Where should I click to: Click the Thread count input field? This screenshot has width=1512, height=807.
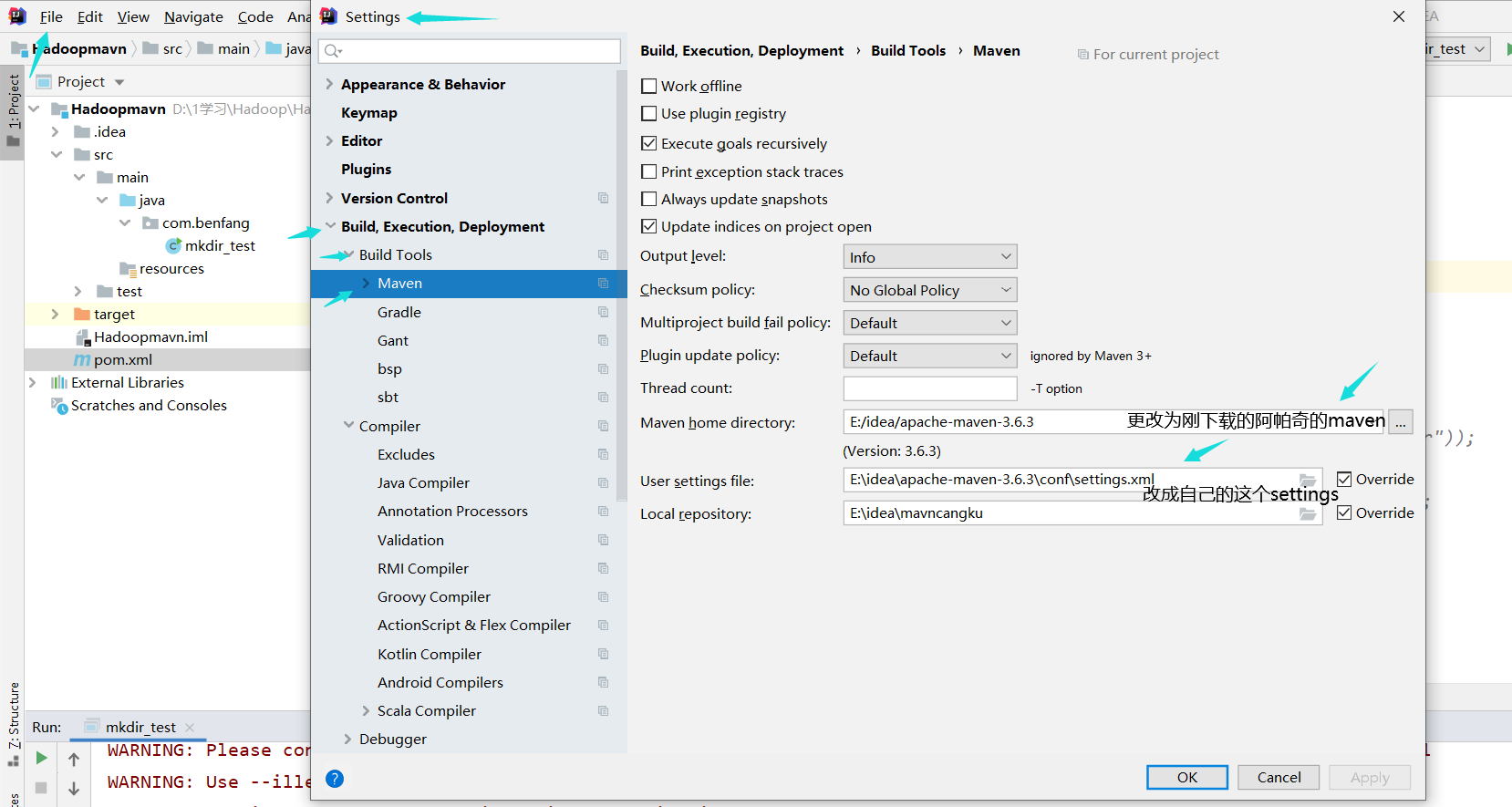[x=930, y=388]
